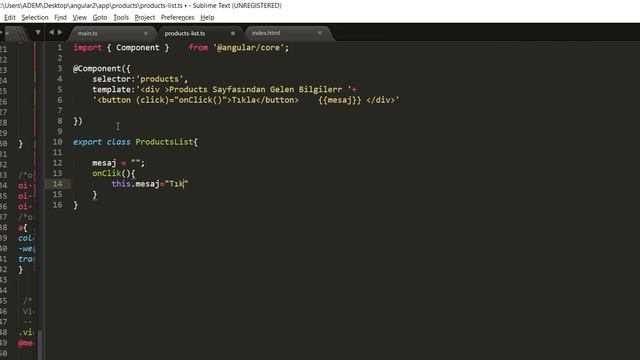Click the '})' on line 8
Viewport: 640px width, 360px height.
click(78, 121)
